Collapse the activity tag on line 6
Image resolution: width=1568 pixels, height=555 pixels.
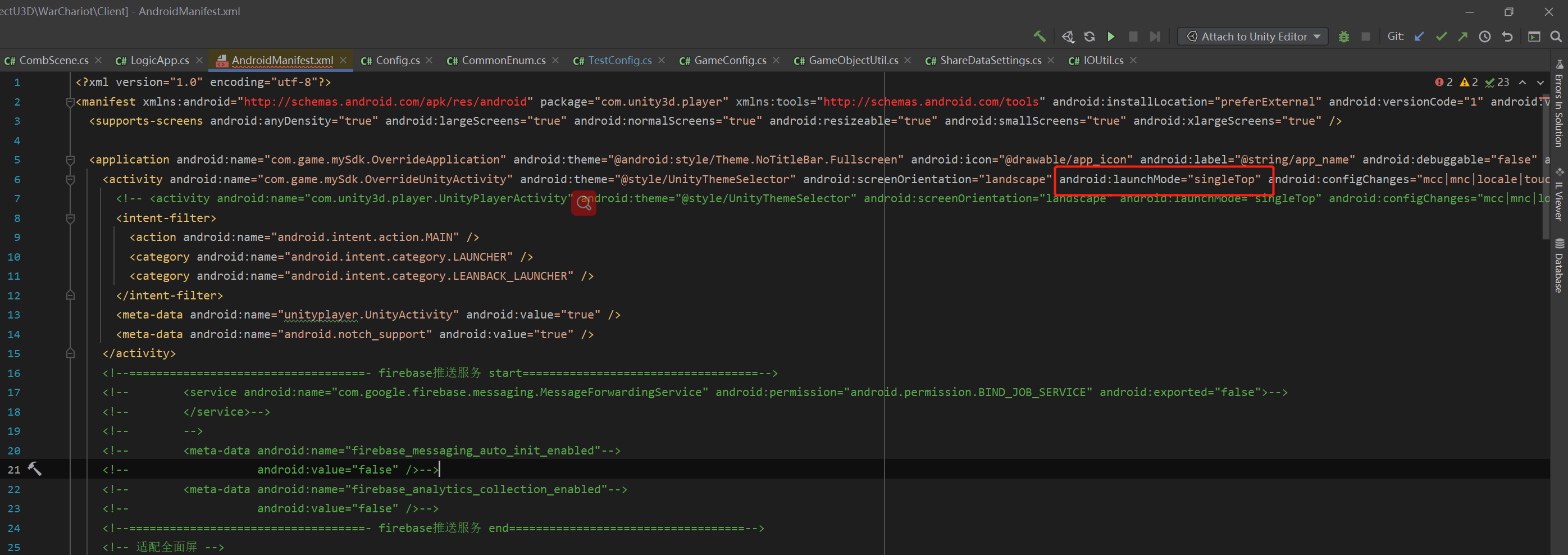tap(71, 180)
